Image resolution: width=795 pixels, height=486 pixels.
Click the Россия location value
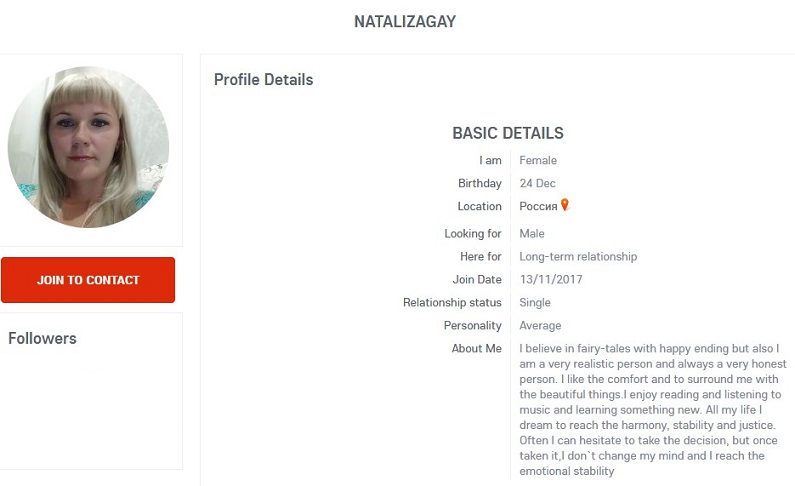coord(538,207)
